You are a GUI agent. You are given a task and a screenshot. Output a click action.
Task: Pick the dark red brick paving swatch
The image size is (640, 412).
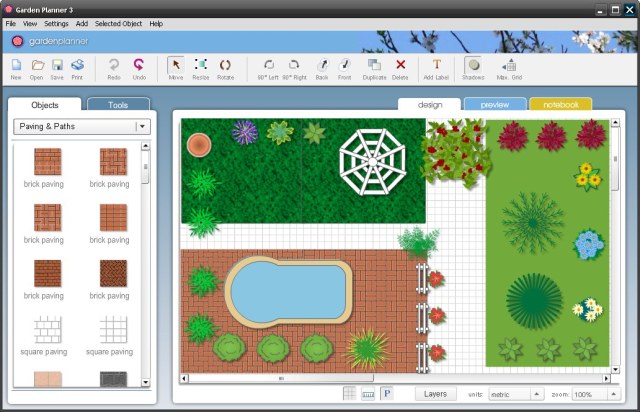tap(48, 273)
